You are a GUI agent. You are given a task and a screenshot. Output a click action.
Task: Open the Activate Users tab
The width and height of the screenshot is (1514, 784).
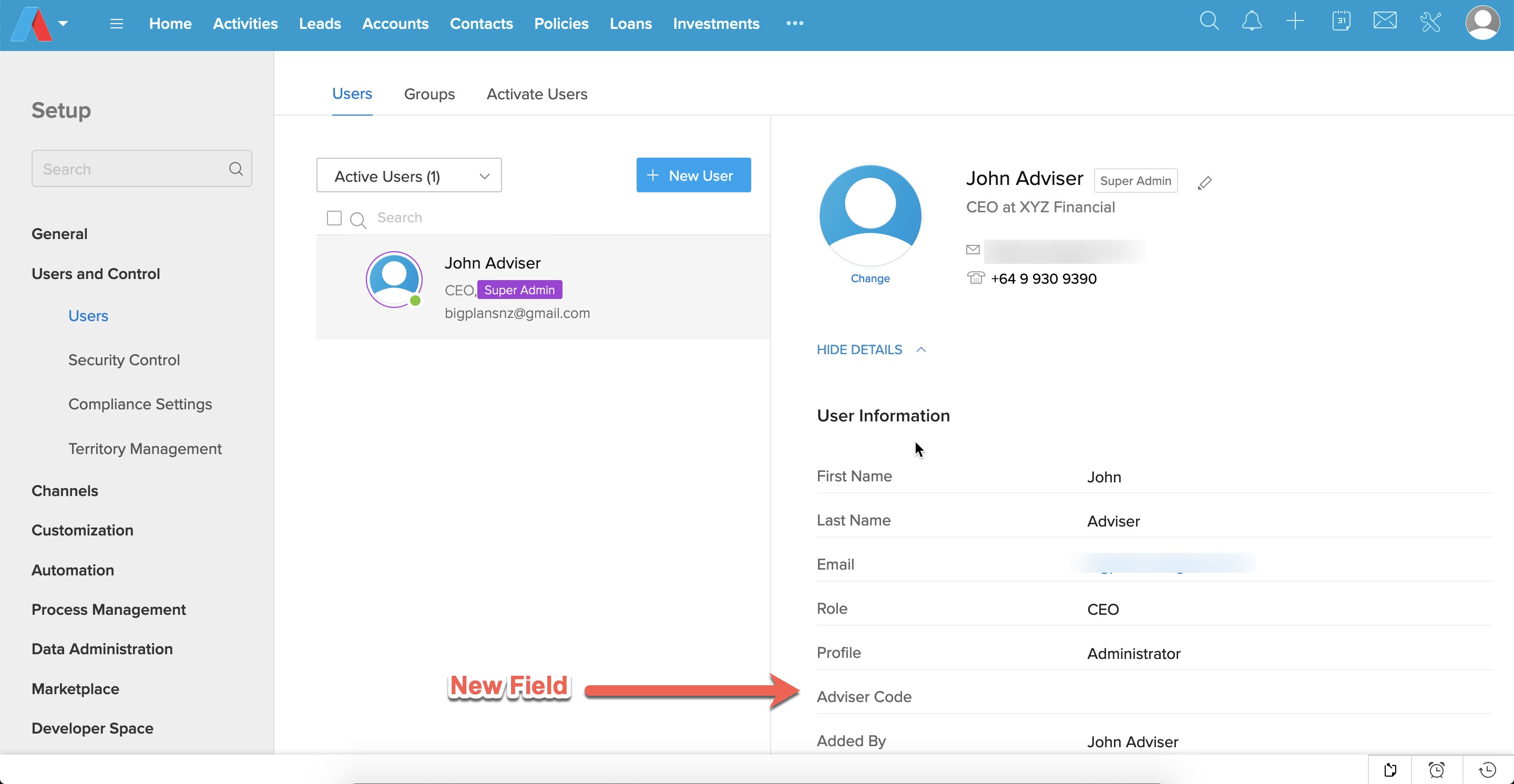537,94
